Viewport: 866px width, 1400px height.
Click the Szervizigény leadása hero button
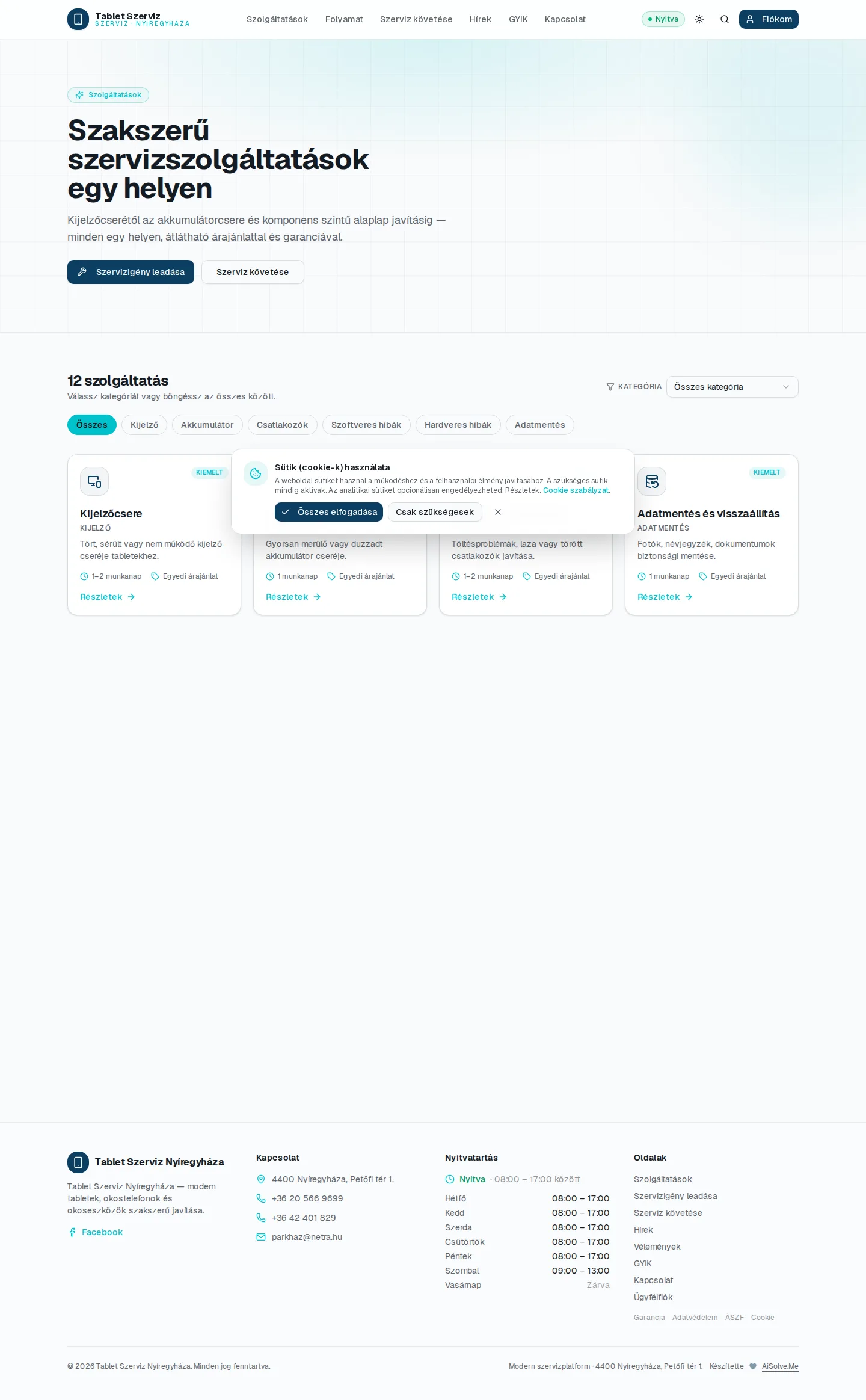point(131,272)
